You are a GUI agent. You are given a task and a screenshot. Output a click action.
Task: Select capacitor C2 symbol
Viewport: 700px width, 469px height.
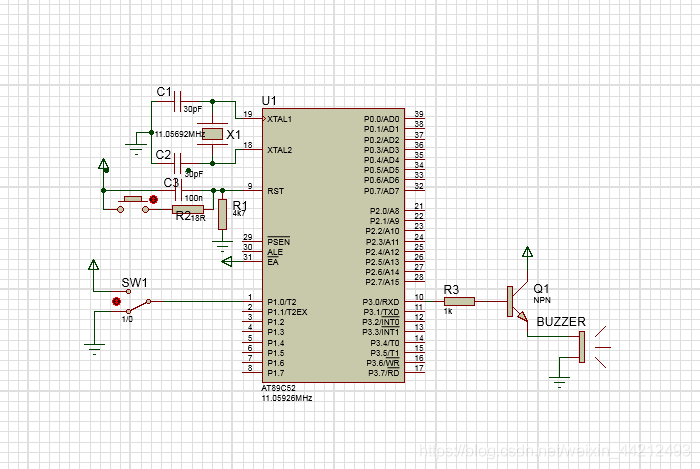click(178, 160)
